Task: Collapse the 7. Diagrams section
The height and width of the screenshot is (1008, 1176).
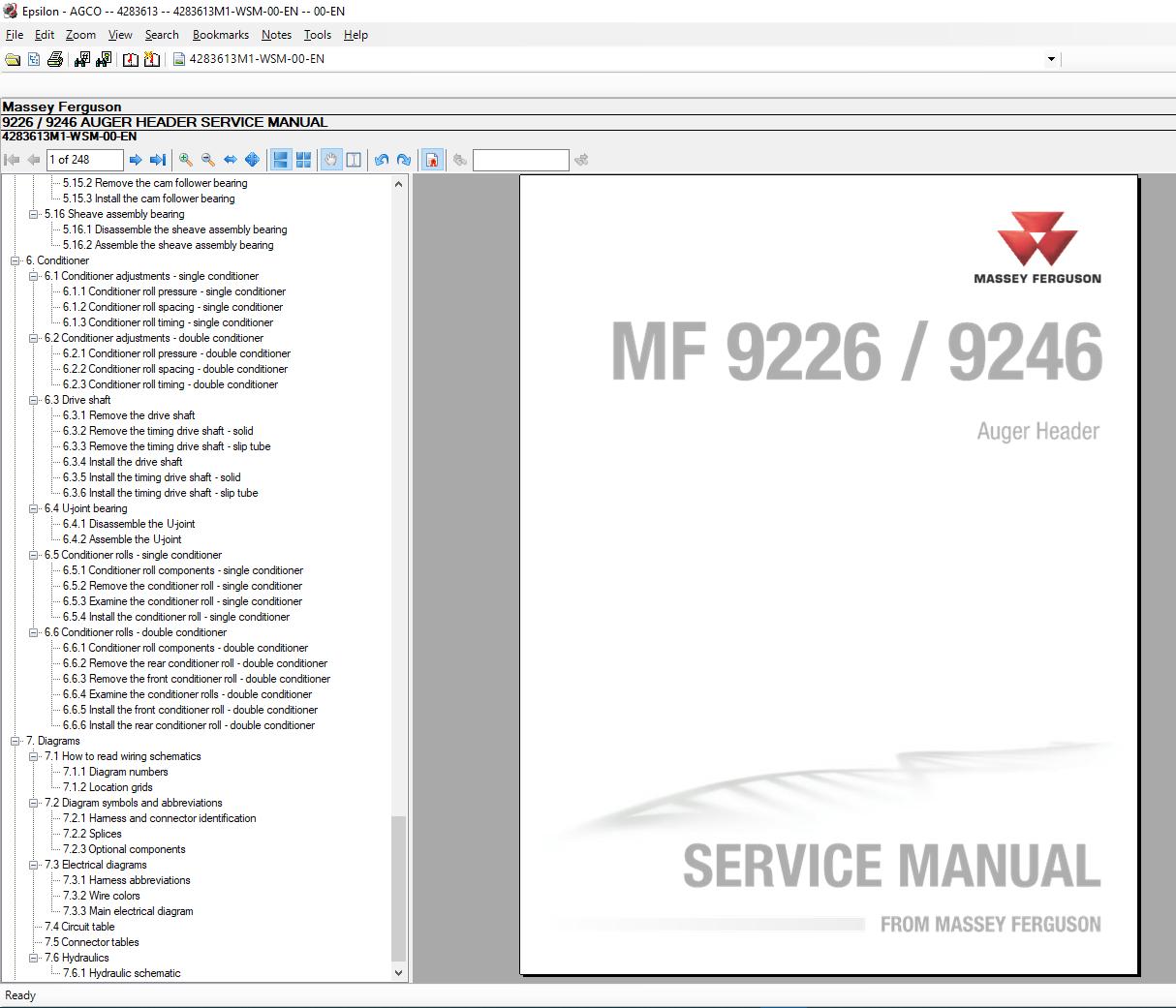Action: point(13,741)
